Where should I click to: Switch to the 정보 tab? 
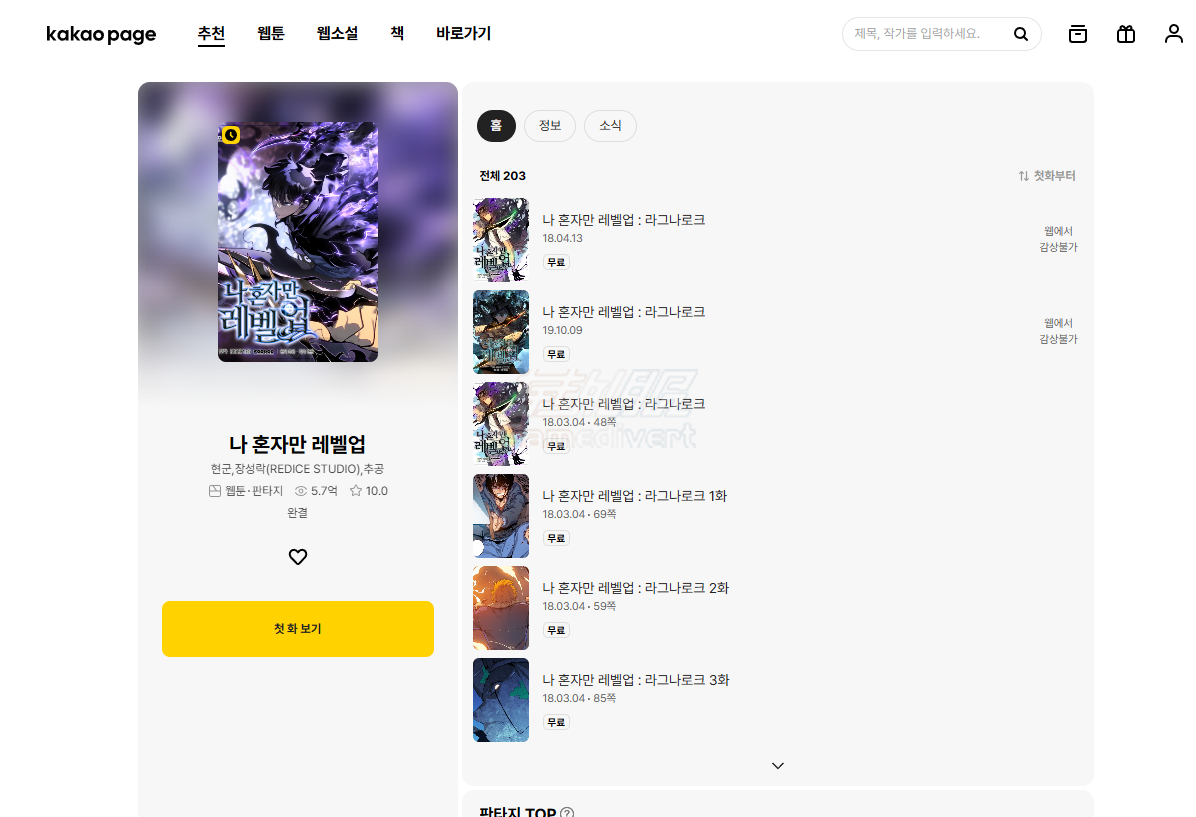(x=550, y=125)
